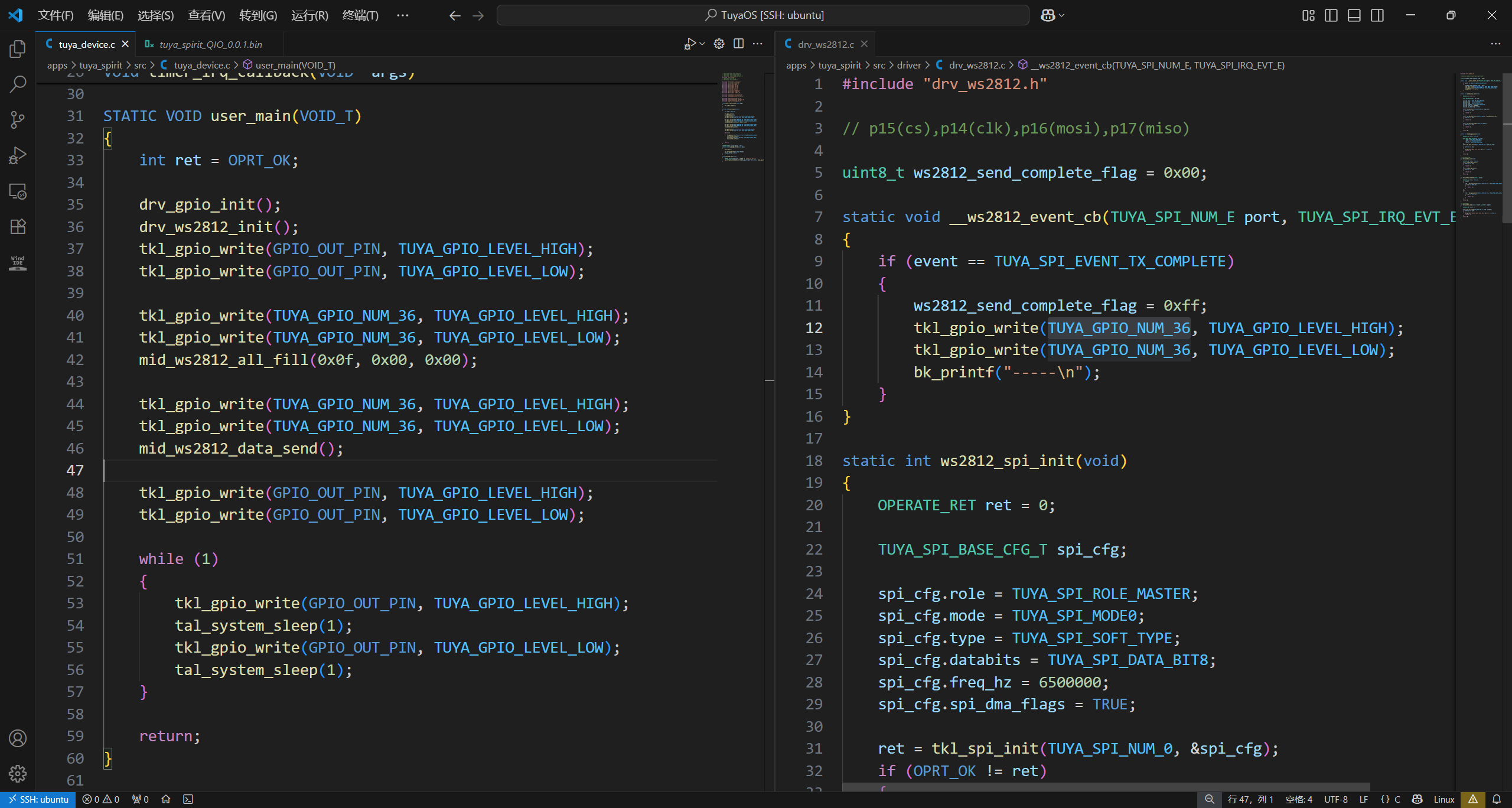Click the gear icon in editor toolbar
This screenshot has height=808, width=1512.
719,44
